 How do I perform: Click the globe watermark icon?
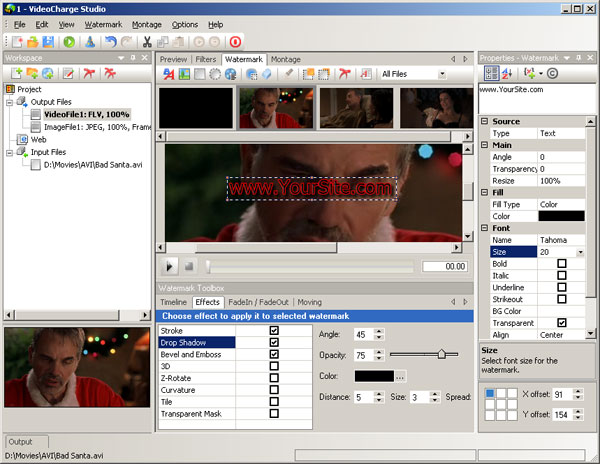230,74
